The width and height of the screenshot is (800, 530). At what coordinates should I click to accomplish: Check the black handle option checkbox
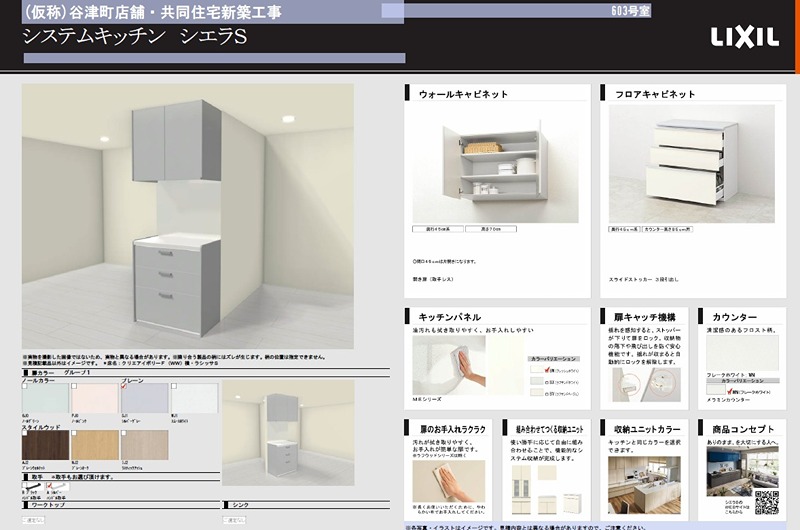(x=24, y=485)
